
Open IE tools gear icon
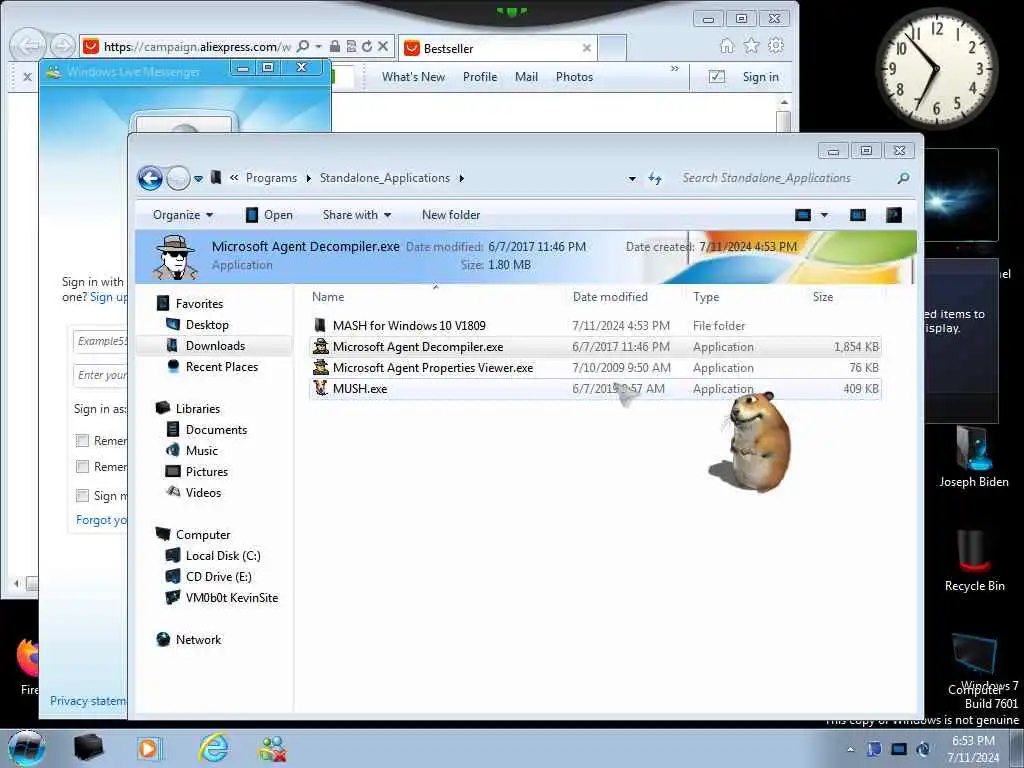tap(776, 46)
